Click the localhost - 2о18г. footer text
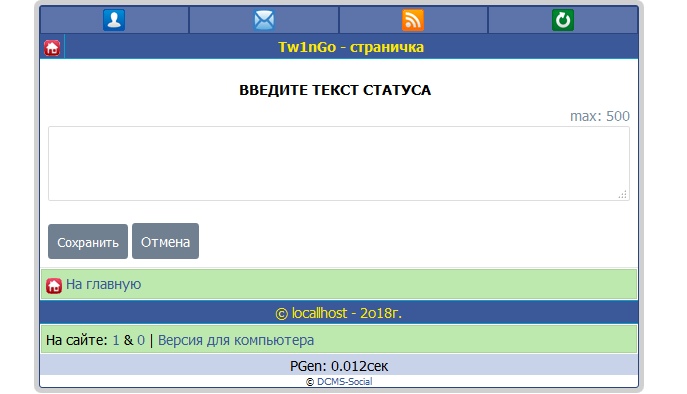This screenshot has height=394, width=687. [338, 313]
